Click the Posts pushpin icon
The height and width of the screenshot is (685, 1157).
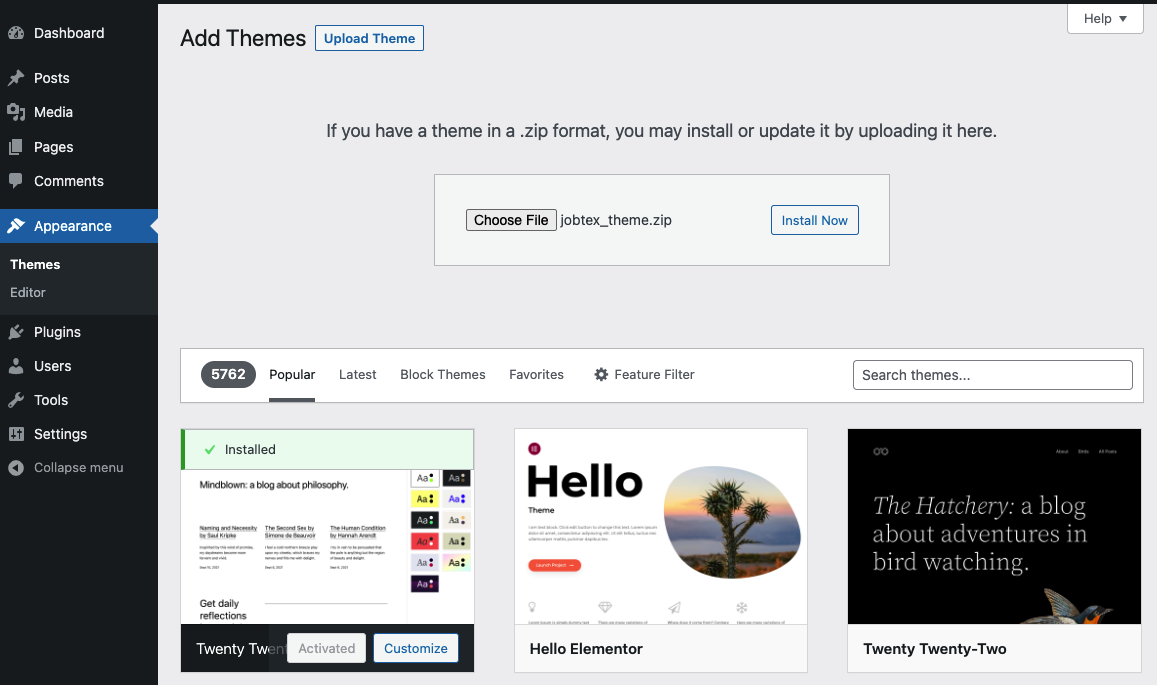pyautogui.click(x=15, y=78)
